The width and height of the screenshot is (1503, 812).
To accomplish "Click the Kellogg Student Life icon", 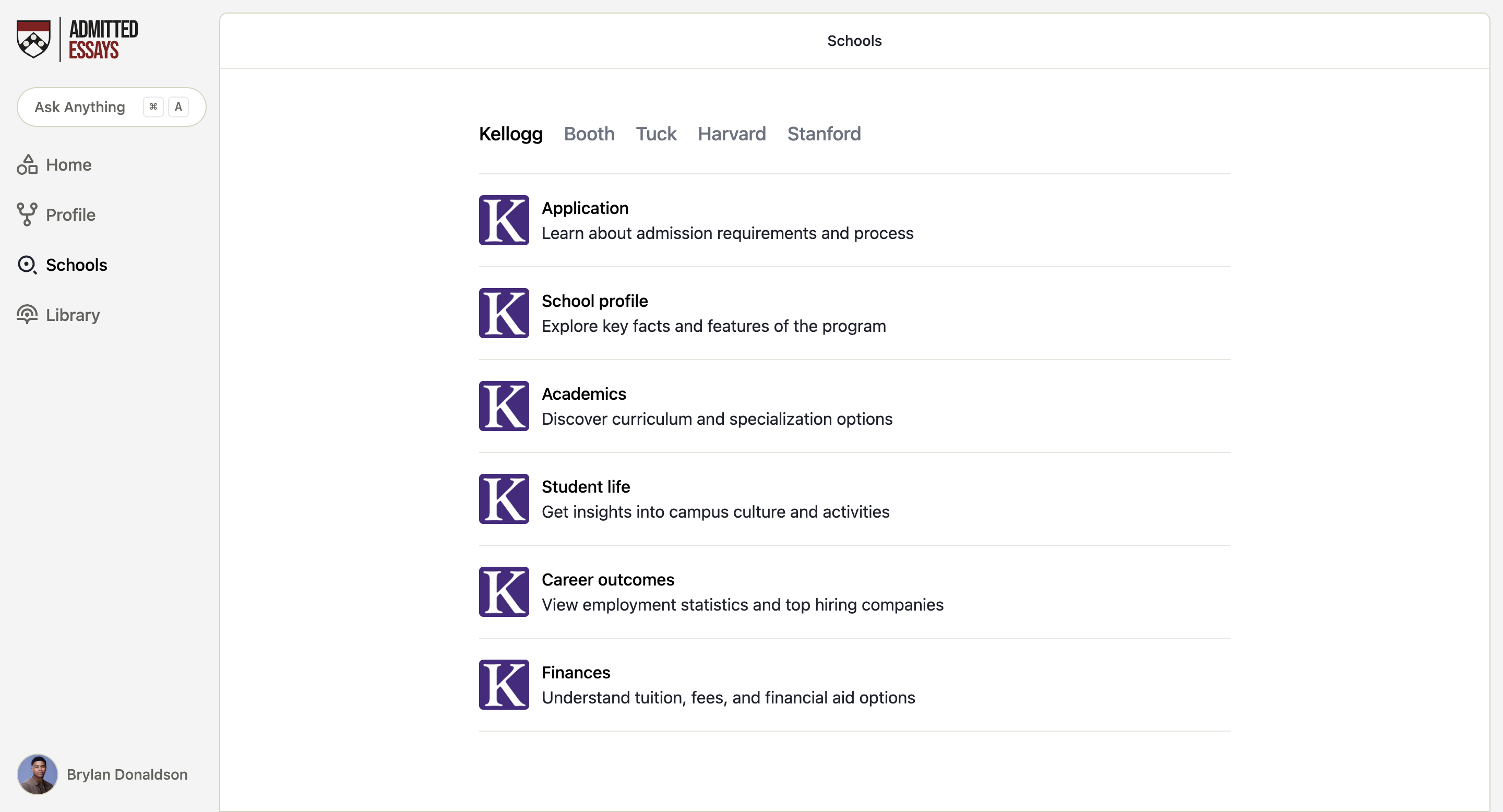I will tap(504, 498).
